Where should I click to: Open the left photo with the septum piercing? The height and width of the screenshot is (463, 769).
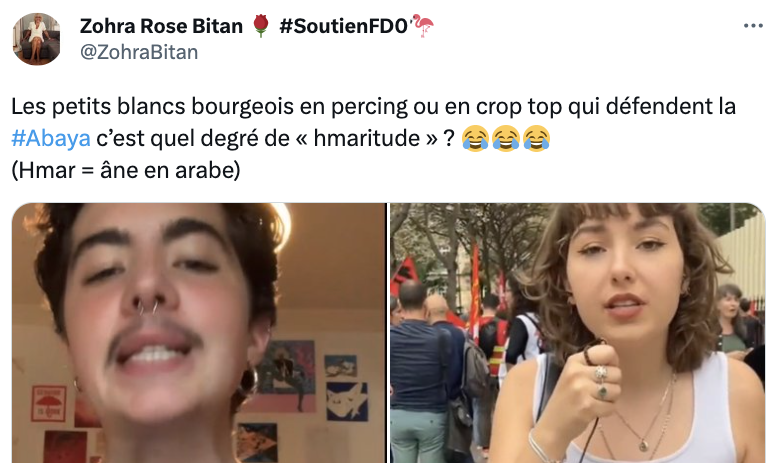(199, 333)
